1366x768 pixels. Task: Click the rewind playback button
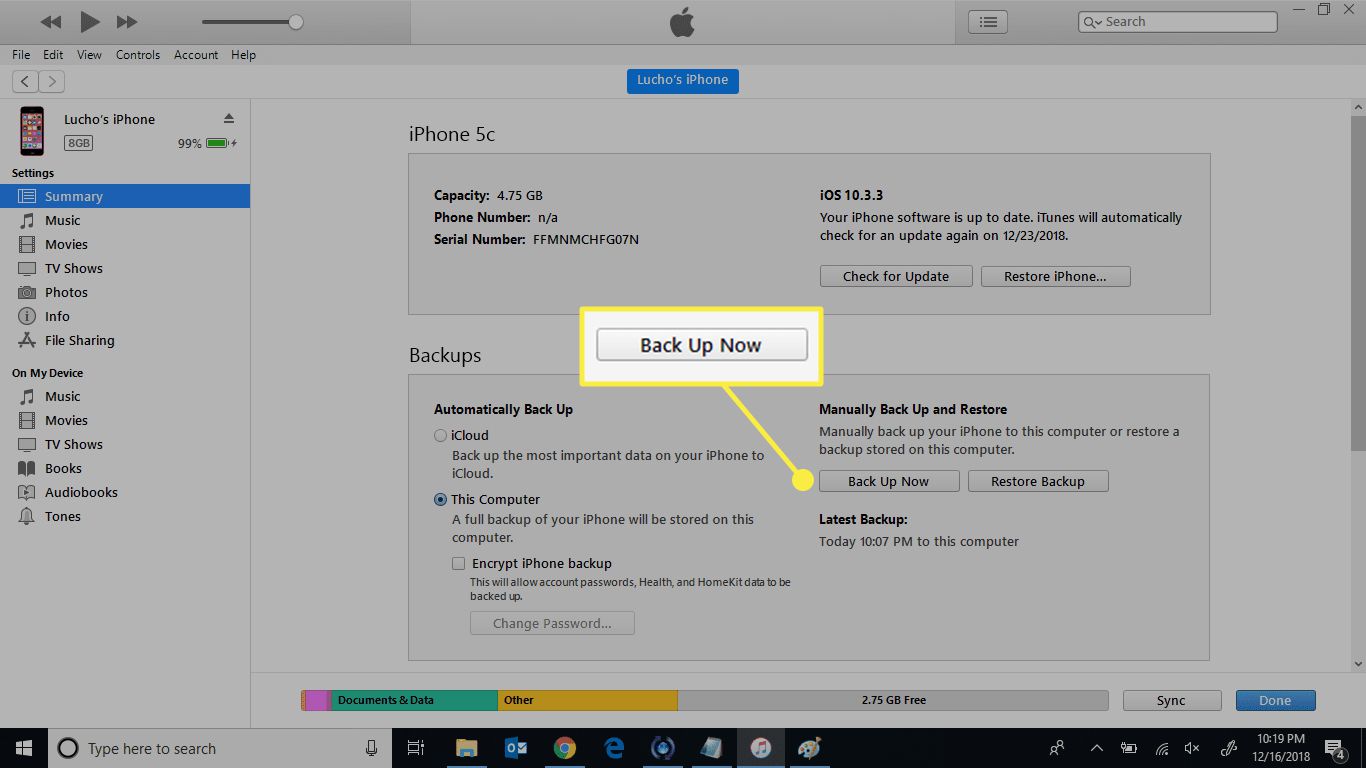click(x=51, y=22)
